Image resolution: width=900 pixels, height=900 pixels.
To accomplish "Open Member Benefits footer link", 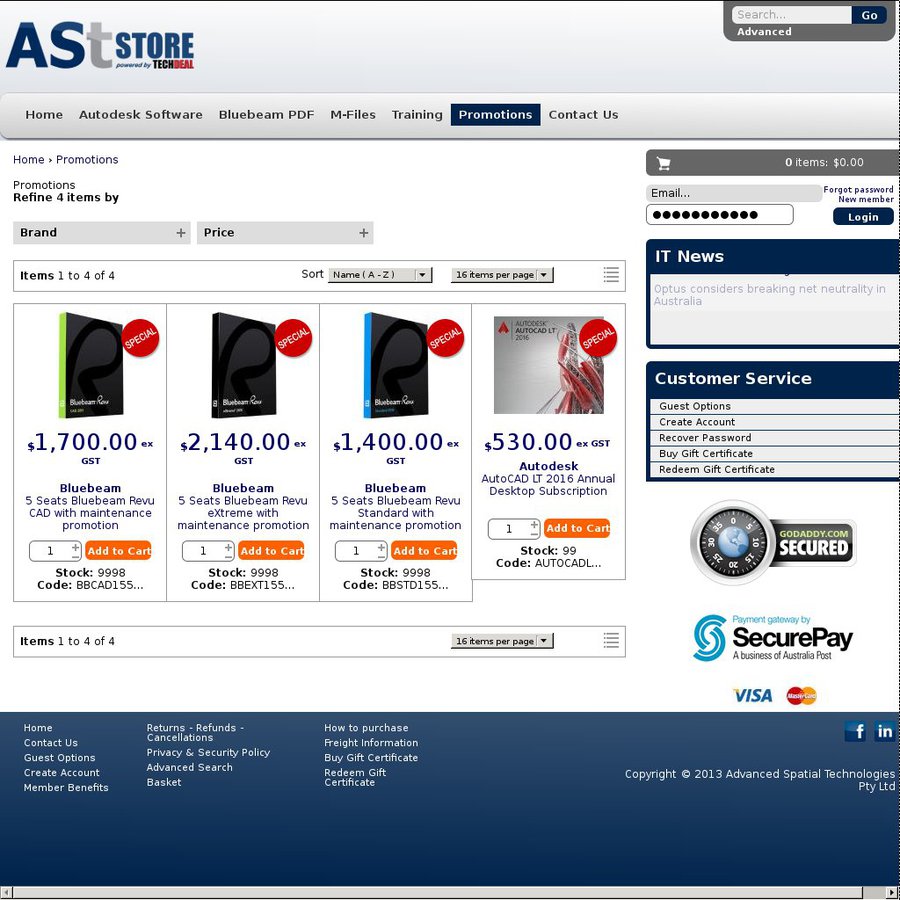I will 66,788.
